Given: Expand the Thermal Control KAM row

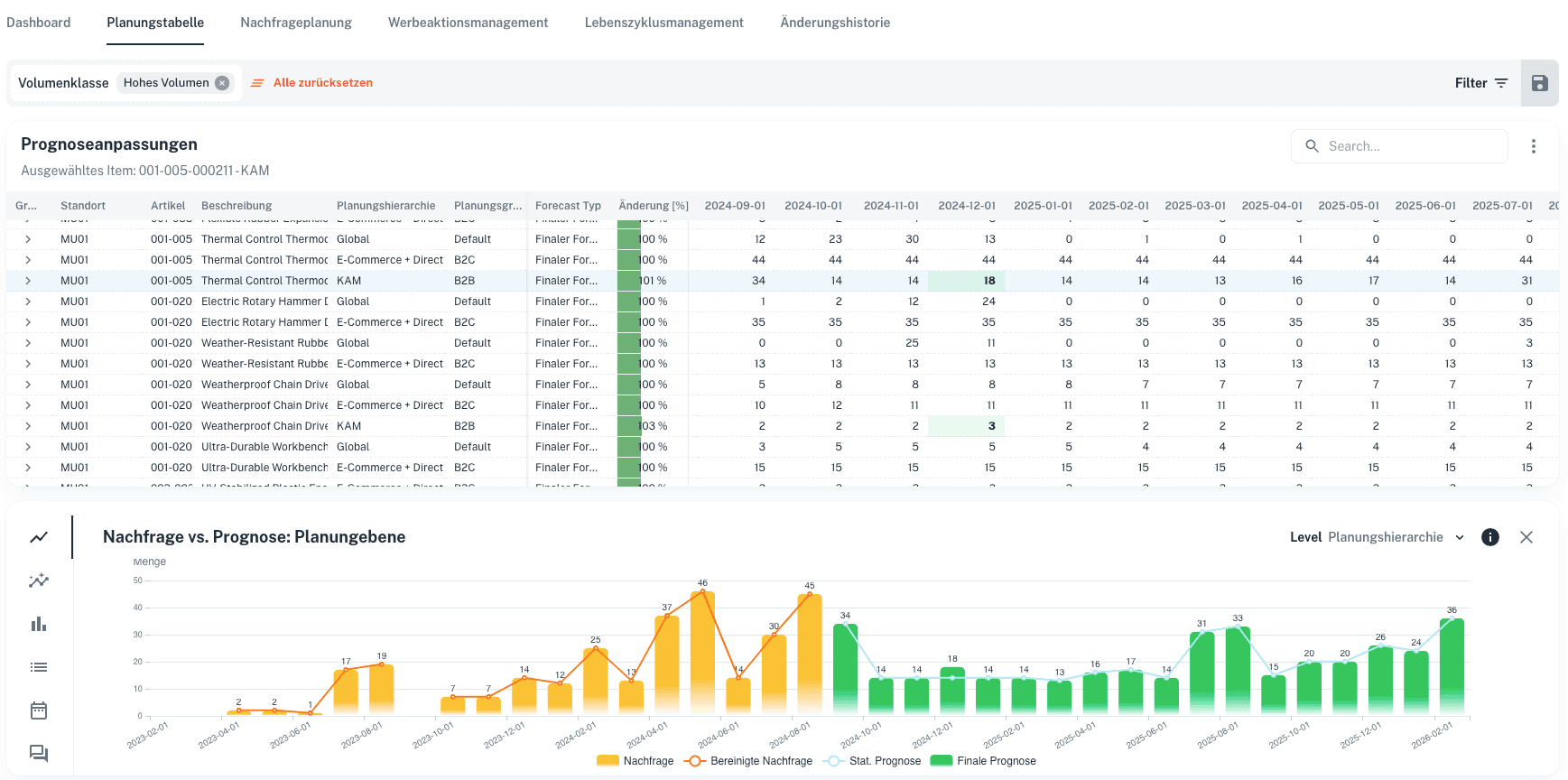Looking at the screenshot, I should click(28, 281).
